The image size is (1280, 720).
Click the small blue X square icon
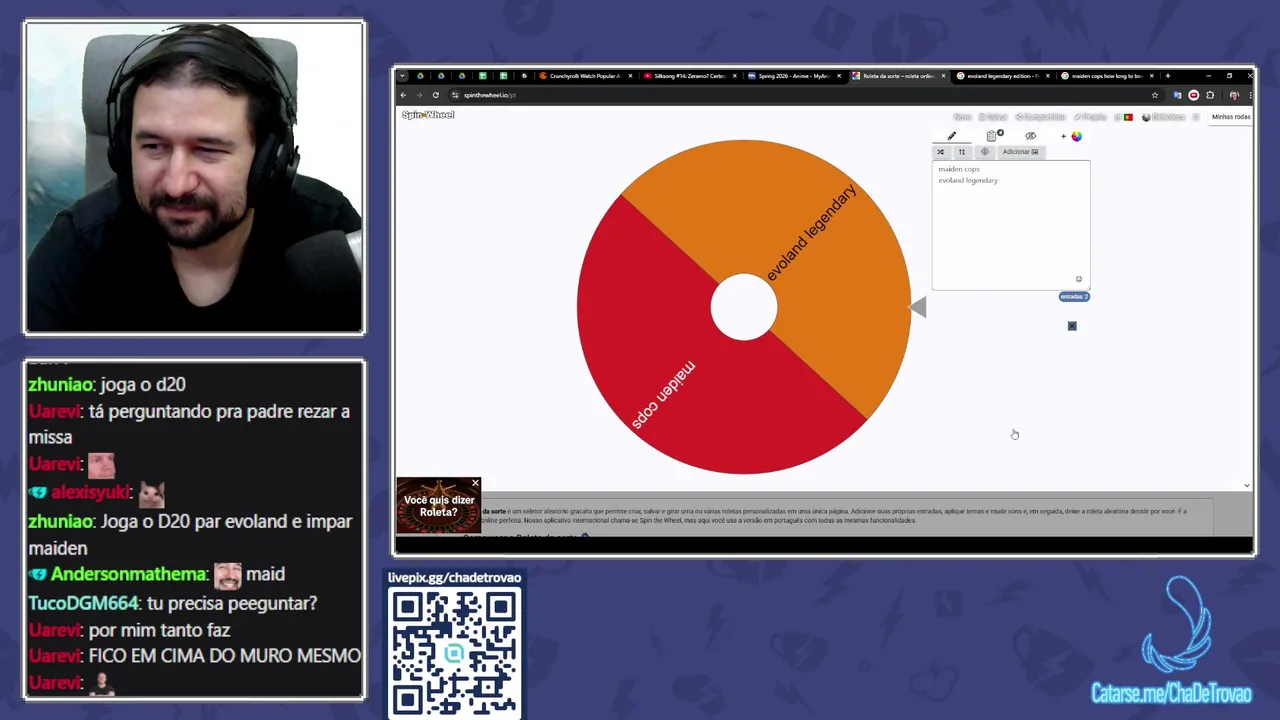(1072, 326)
